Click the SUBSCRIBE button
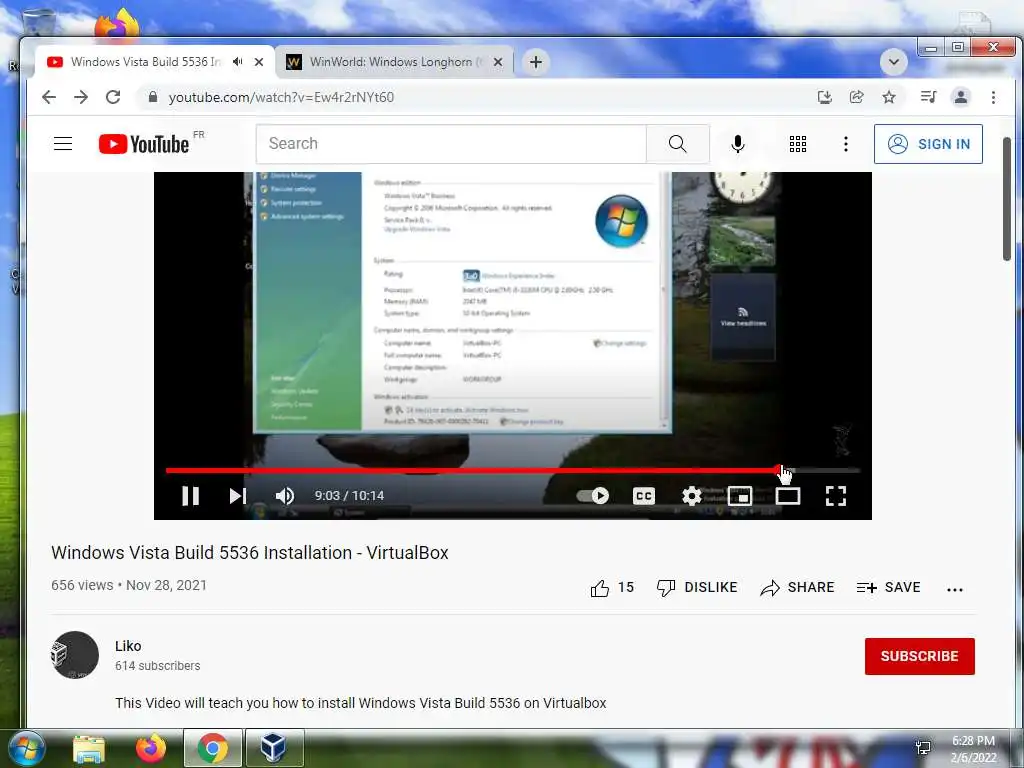Image resolution: width=1024 pixels, height=768 pixels. [x=920, y=656]
